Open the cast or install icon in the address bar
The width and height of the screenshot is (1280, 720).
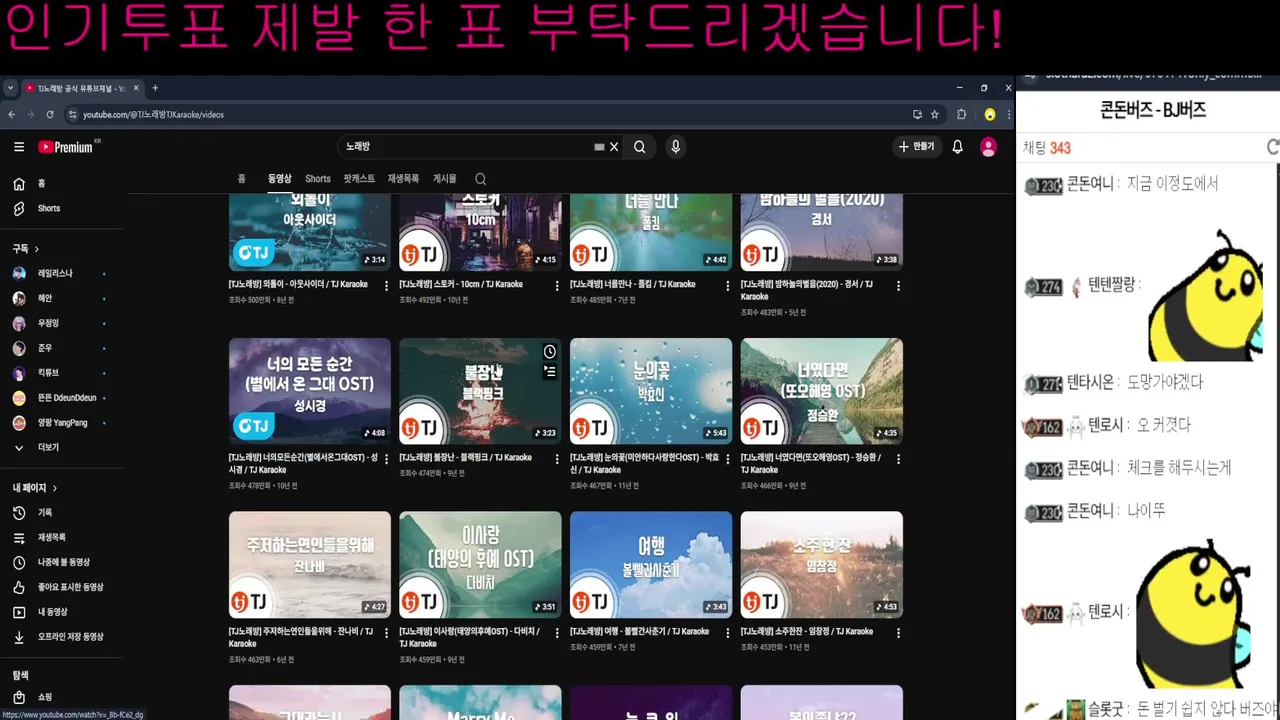(x=917, y=115)
